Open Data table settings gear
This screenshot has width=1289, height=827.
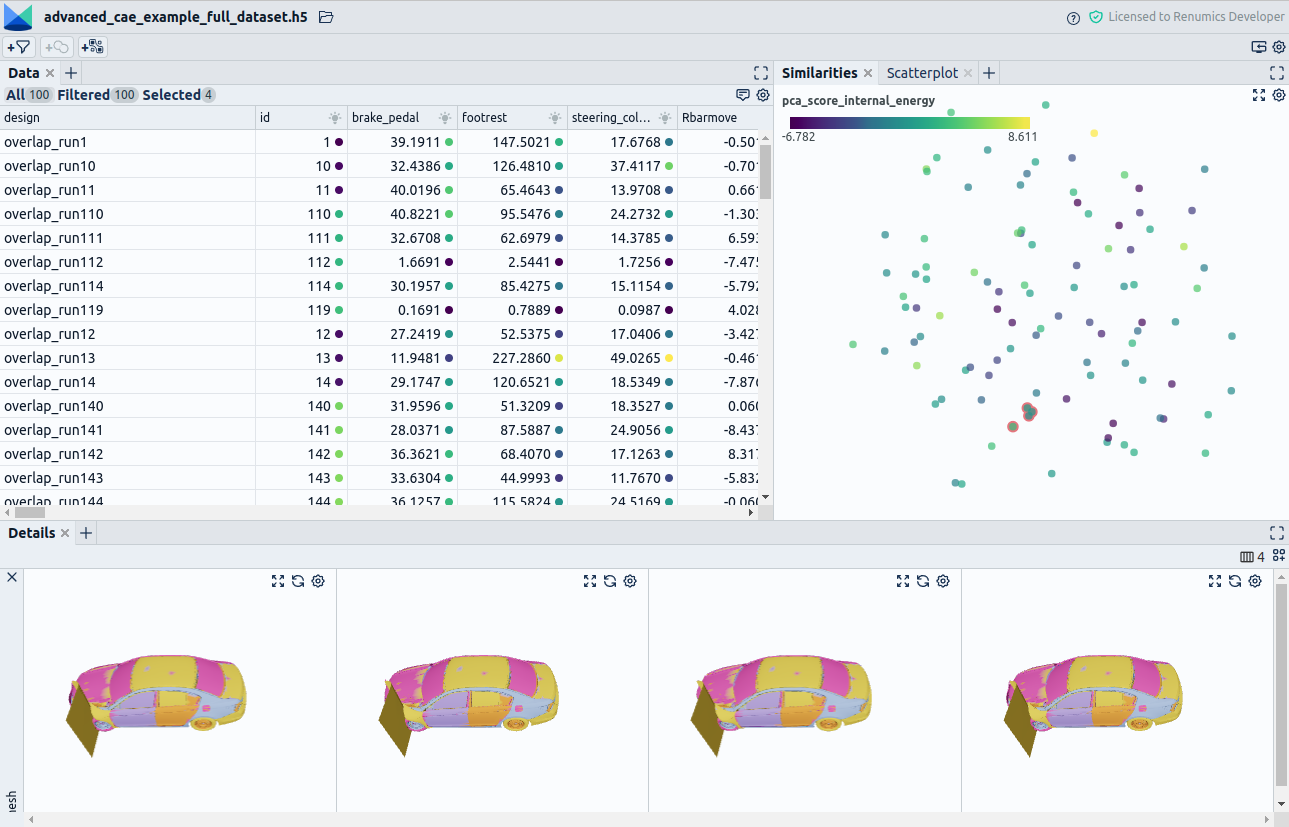click(x=763, y=95)
